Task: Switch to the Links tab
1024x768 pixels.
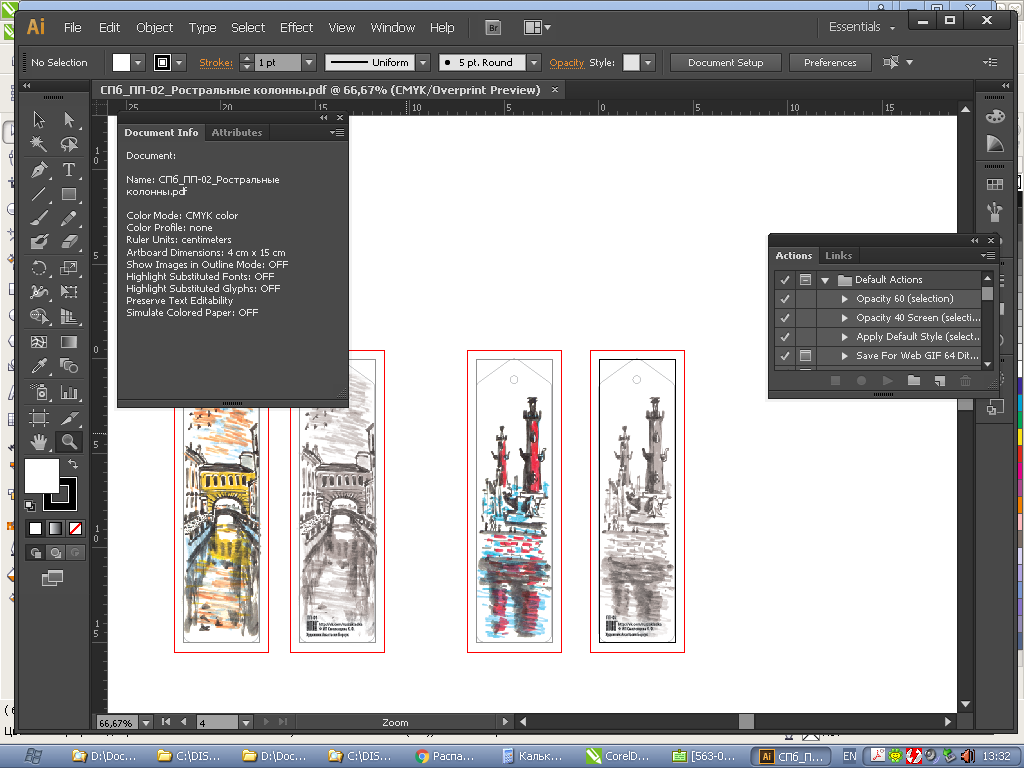Action: point(838,255)
